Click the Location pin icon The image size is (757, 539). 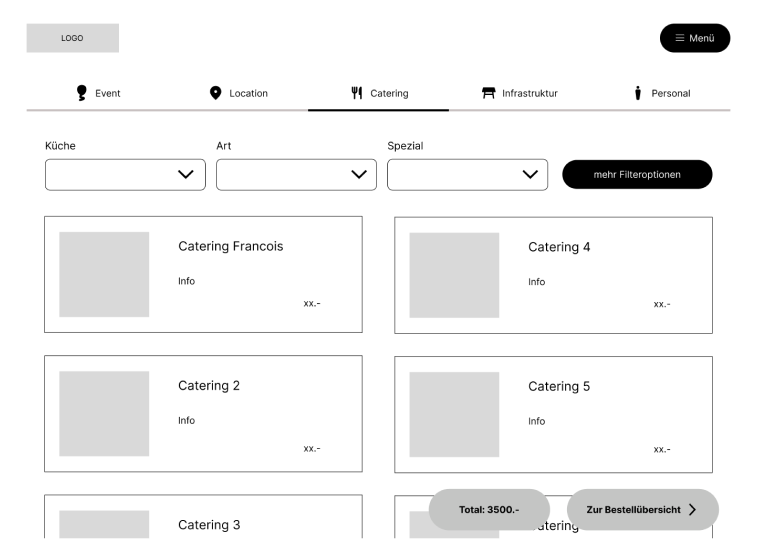215,93
